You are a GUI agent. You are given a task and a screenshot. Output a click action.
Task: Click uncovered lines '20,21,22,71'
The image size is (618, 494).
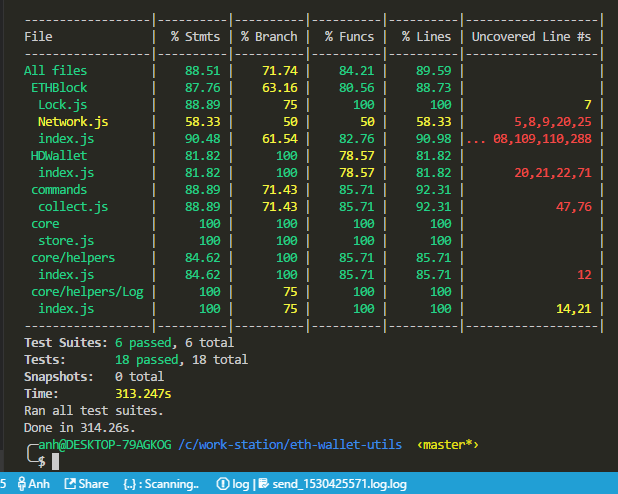point(553,173)
